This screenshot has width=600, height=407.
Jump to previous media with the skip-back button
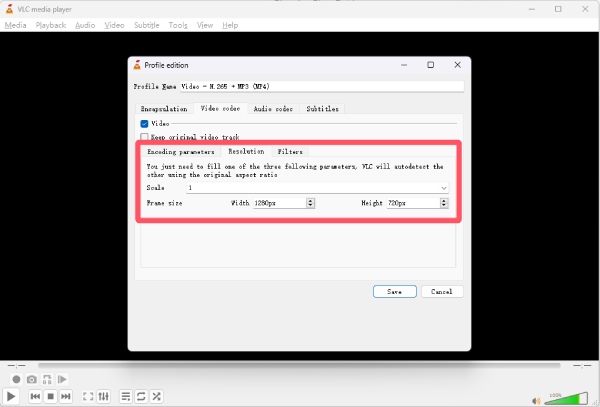pos(35,396)
